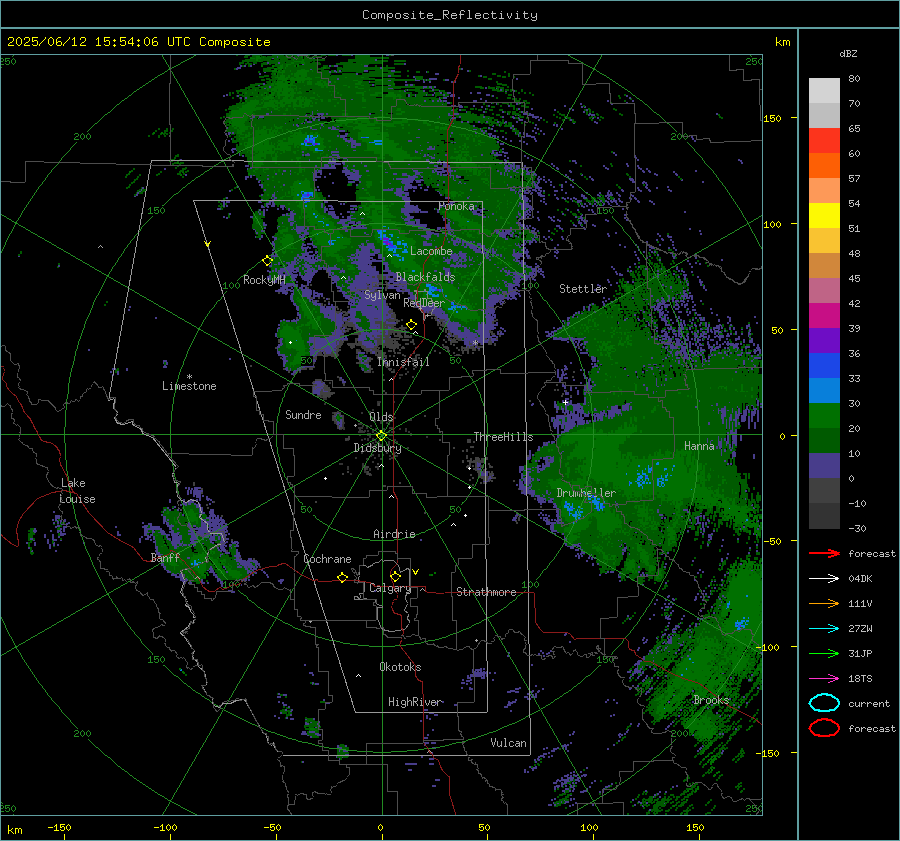The height and width of the screenshot is (841, 900).
Task: Select the white 04DK arrow icon
Action: pyautogui.click(x=824, y=578)
